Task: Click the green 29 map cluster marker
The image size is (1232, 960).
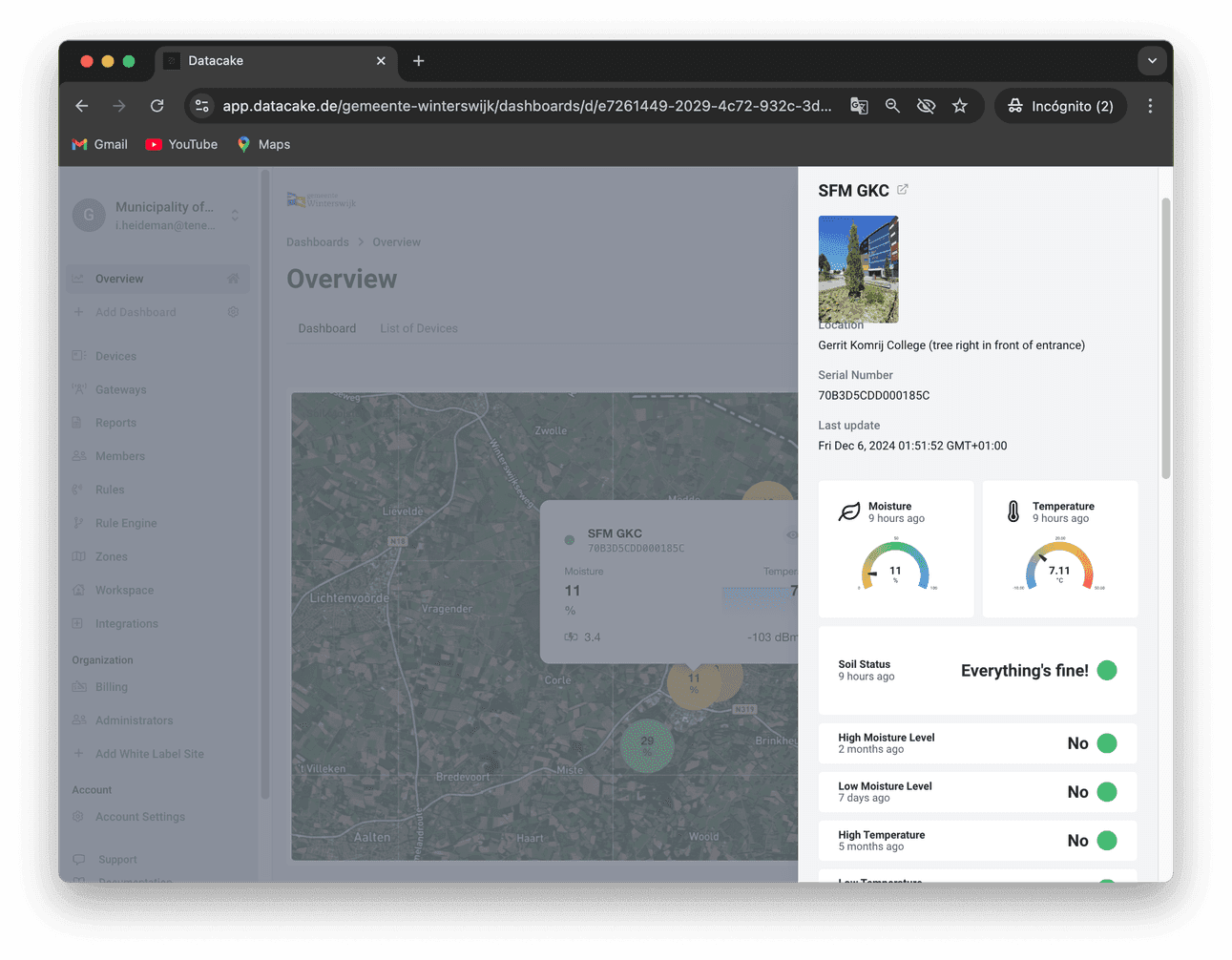Action: [x=647, y=746]
